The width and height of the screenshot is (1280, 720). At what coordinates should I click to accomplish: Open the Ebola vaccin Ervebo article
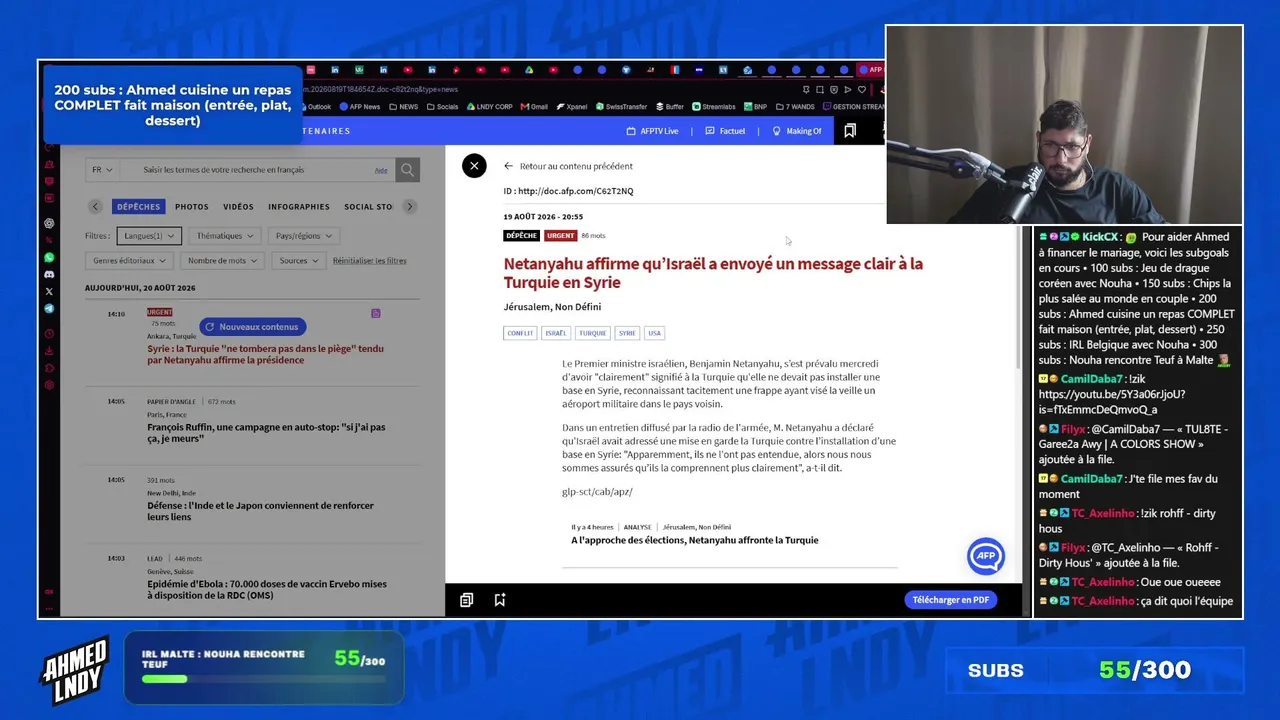267,589
